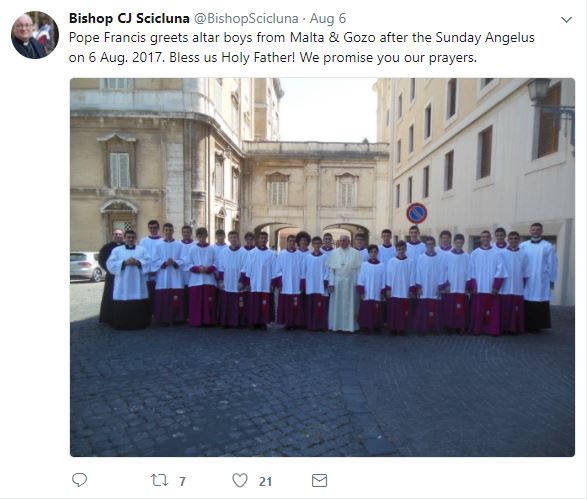The width and height of the screenshot is (587, 500).
Task: Click the cobblestone pavement in the photo
Action: (322, 393)
